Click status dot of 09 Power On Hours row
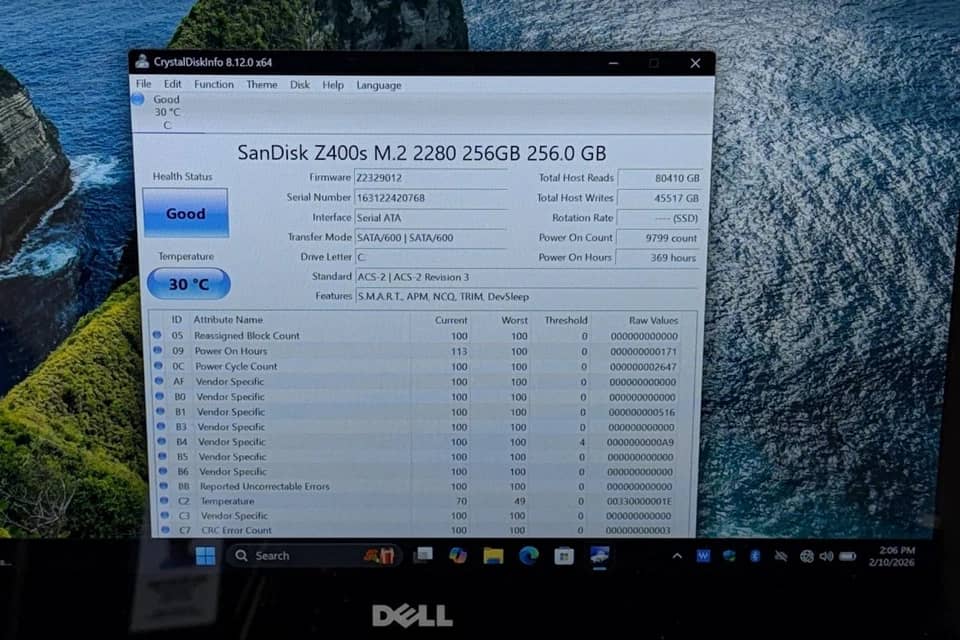Screen dimensions: 960x640 [x=158, y=350]
